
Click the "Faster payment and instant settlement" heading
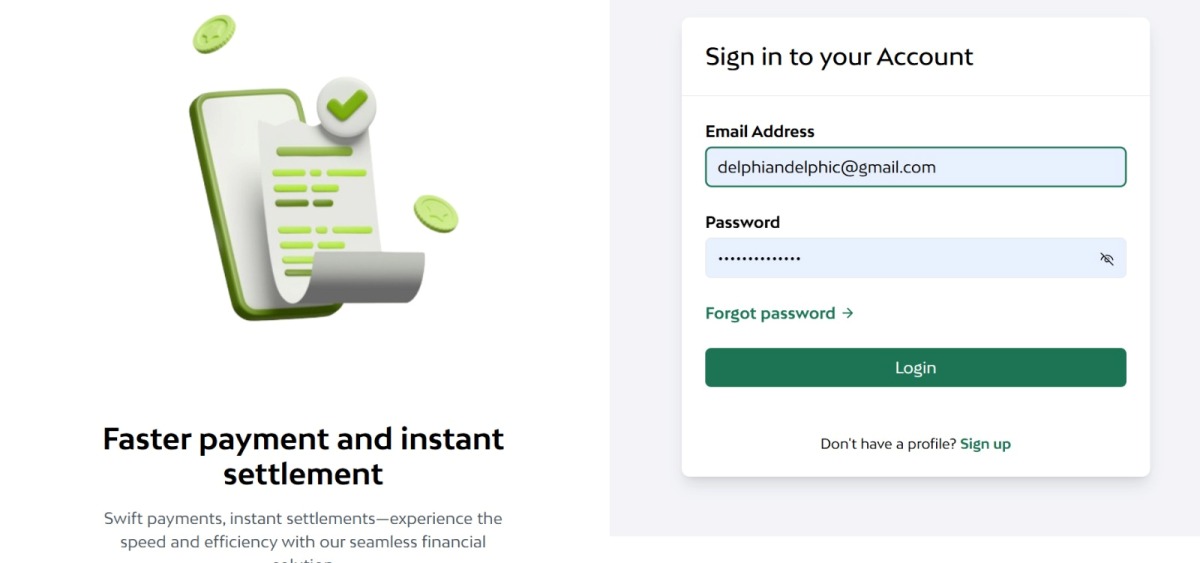point(303,456)
